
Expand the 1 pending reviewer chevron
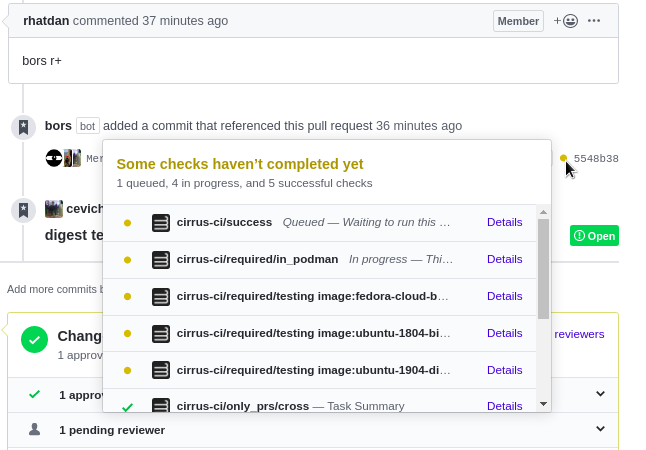click(x=600, y=429)
